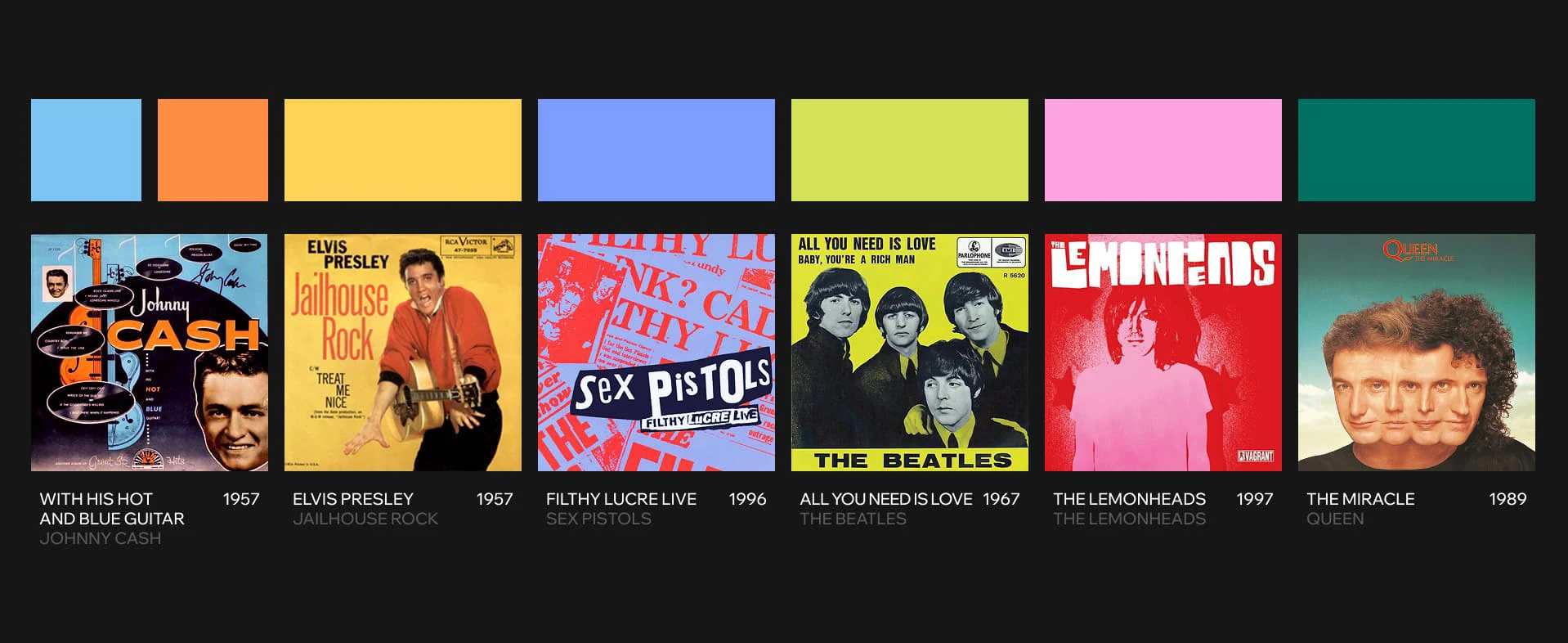
Task: Select the yellow color swatch
Action: coord(403,150)
